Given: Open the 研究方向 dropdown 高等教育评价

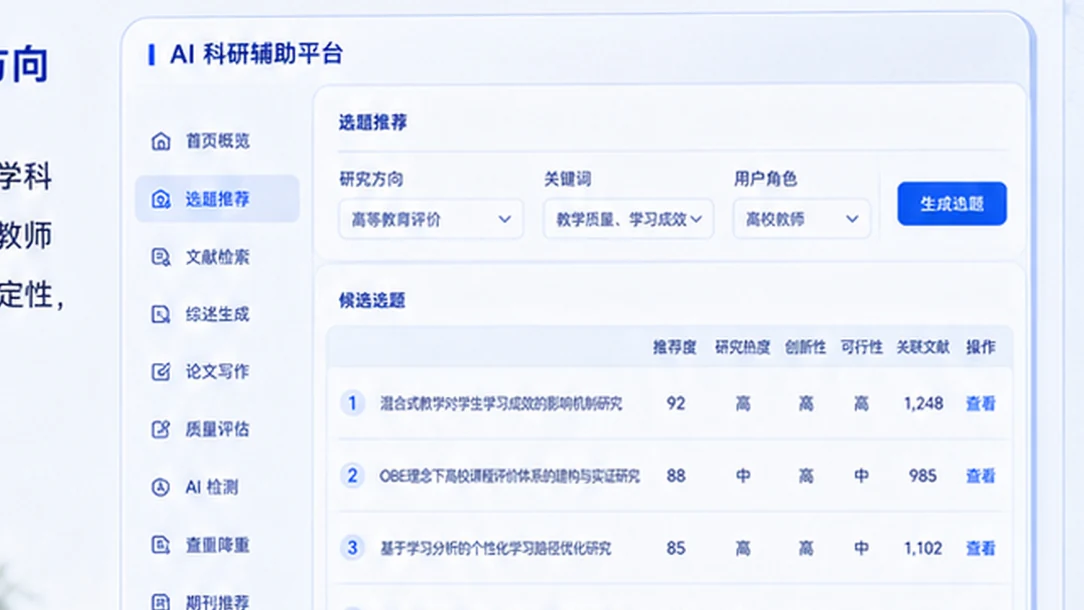Looking at the screenshot, I should click(x=431, y=219).
